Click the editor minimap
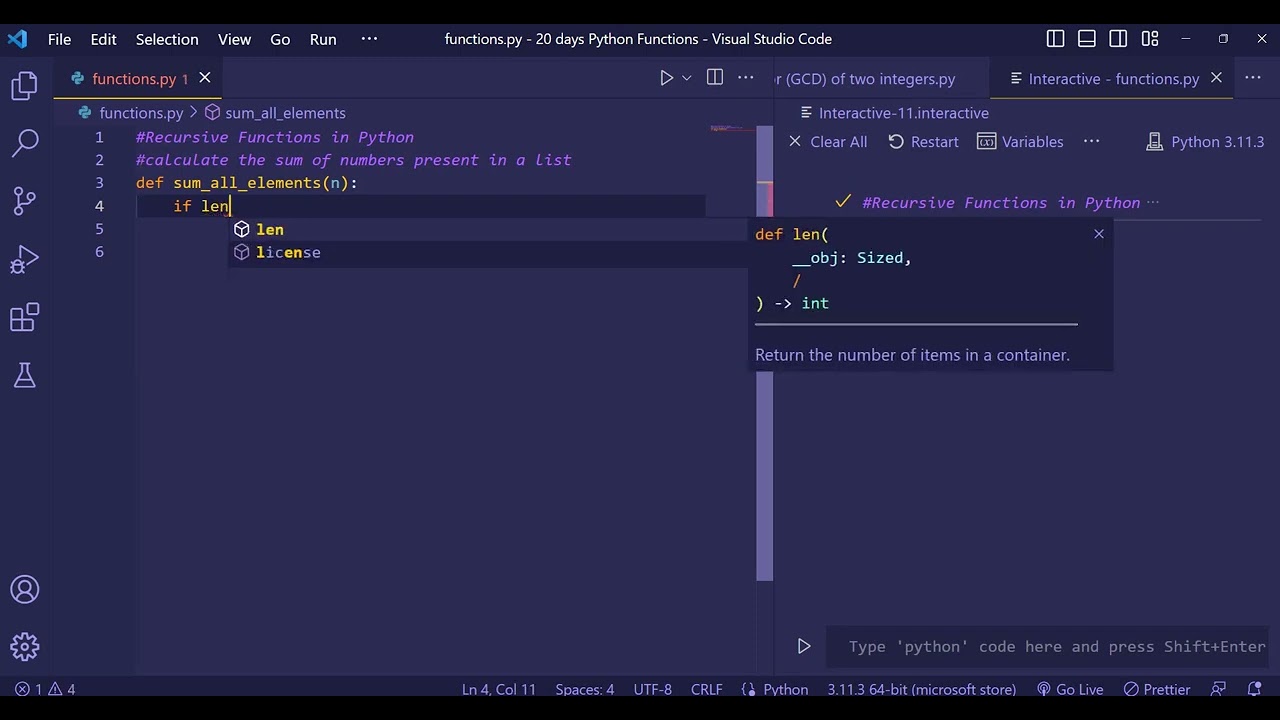1280x720 pixels. tap(730, 130)
